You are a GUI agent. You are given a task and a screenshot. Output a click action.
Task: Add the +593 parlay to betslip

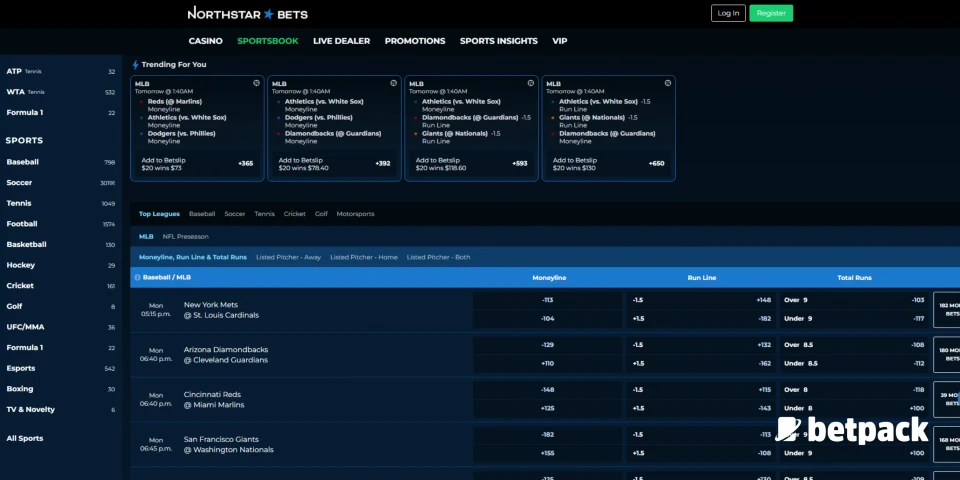click(x=471, y=163)
